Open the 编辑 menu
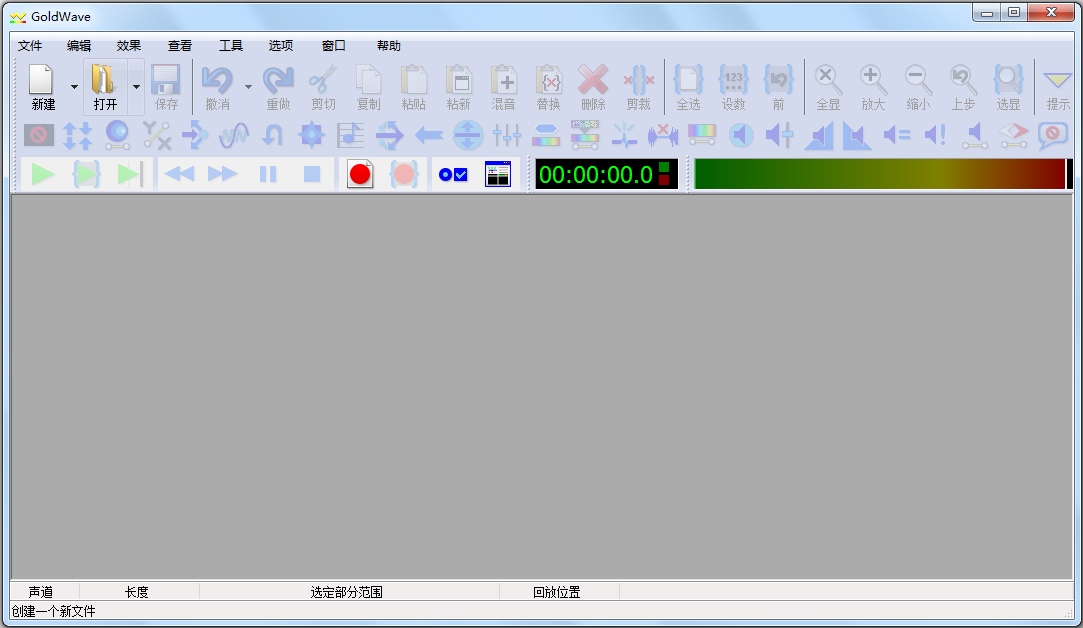The width and height of the screenshot is (1083, 628). [x=79, y=46]
